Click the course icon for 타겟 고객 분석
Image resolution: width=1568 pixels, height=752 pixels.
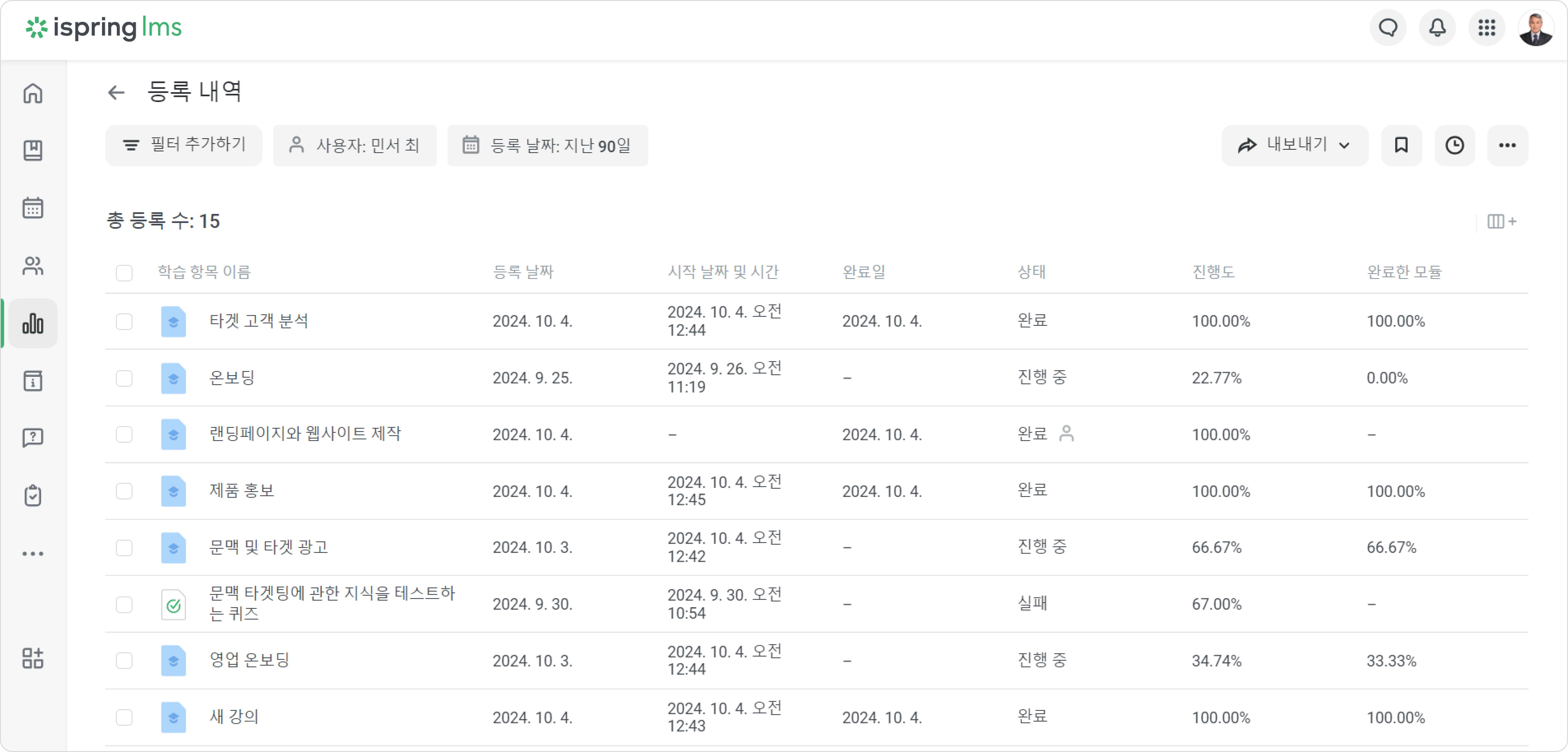[x=173, y=321]
